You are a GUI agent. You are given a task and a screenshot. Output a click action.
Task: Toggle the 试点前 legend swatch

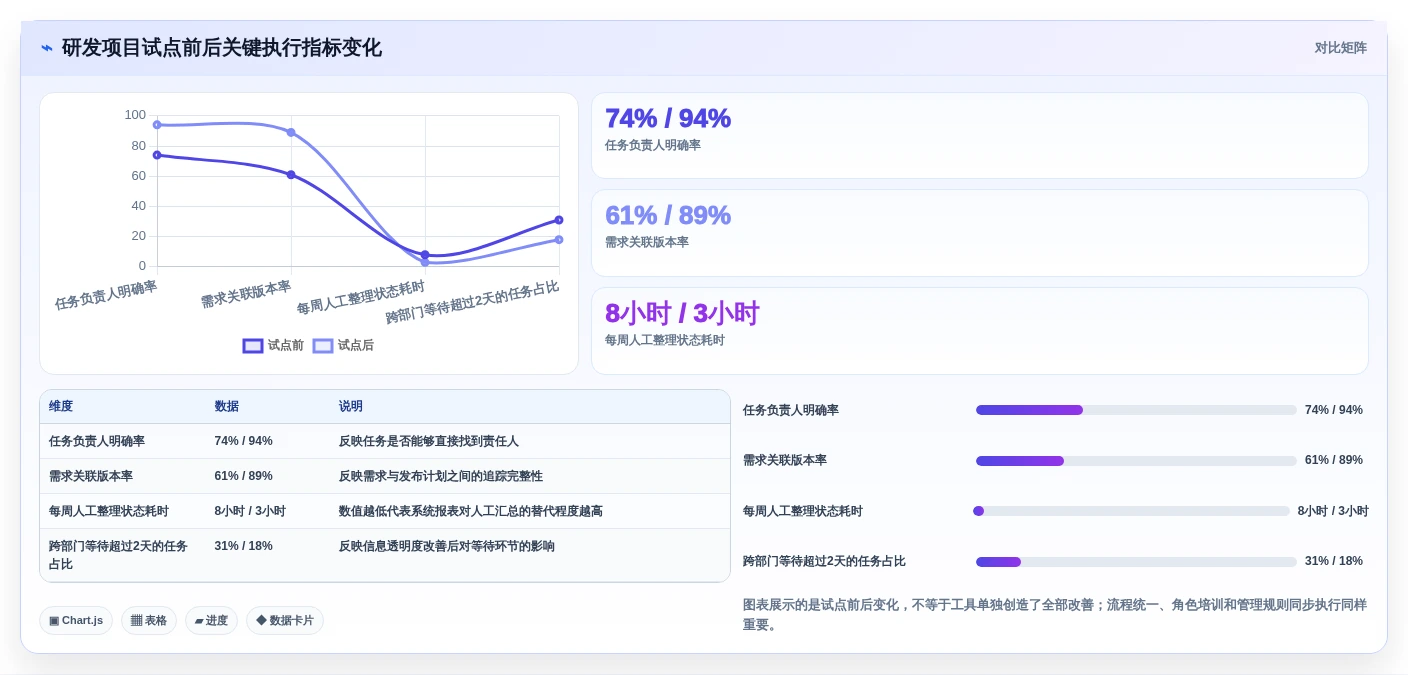tap(253, 346)
